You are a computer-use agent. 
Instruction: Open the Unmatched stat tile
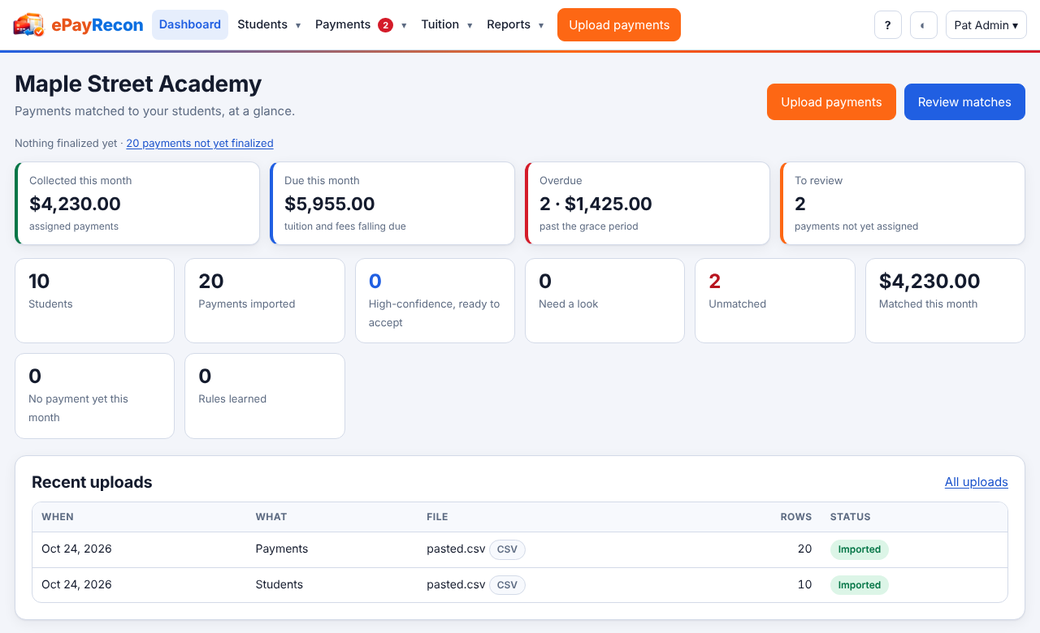coord(775,301)
